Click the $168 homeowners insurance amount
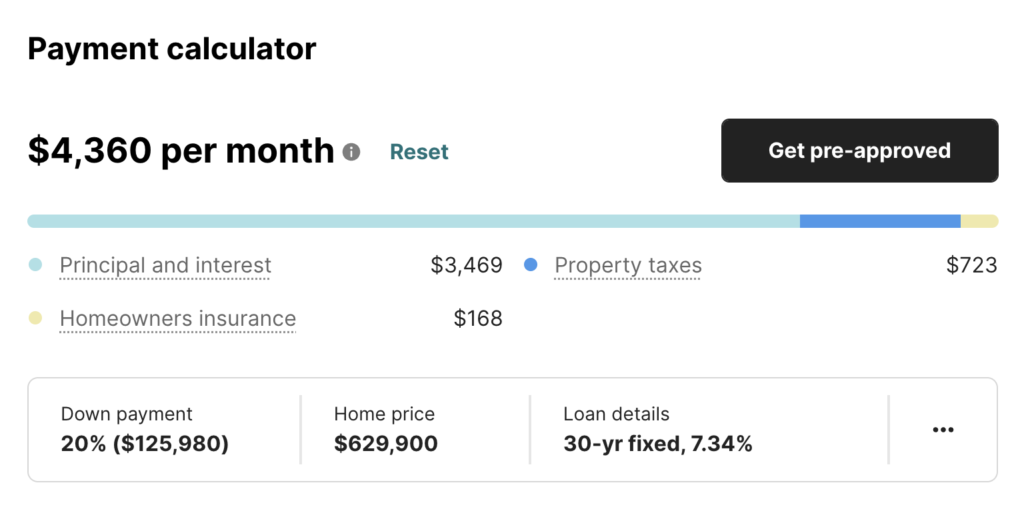The image size is (1024, 521). (x=478, y=319)
